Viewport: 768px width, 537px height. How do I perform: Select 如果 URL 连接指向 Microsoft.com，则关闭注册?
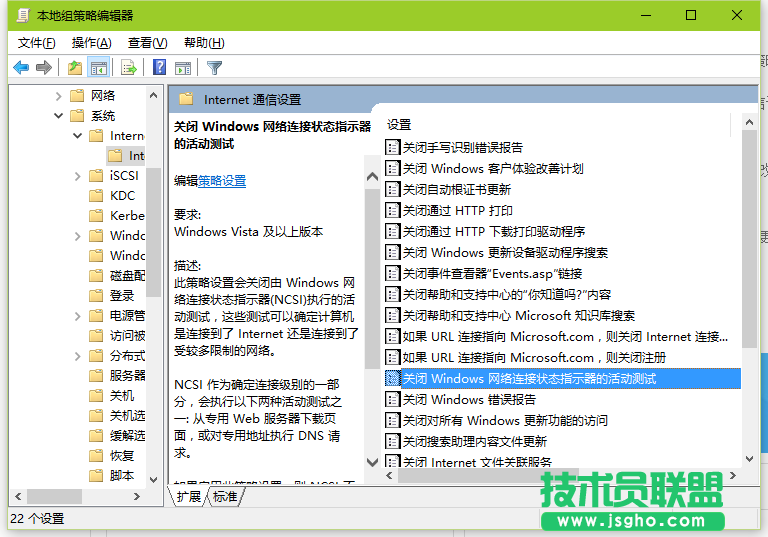(x=534, y=358)
